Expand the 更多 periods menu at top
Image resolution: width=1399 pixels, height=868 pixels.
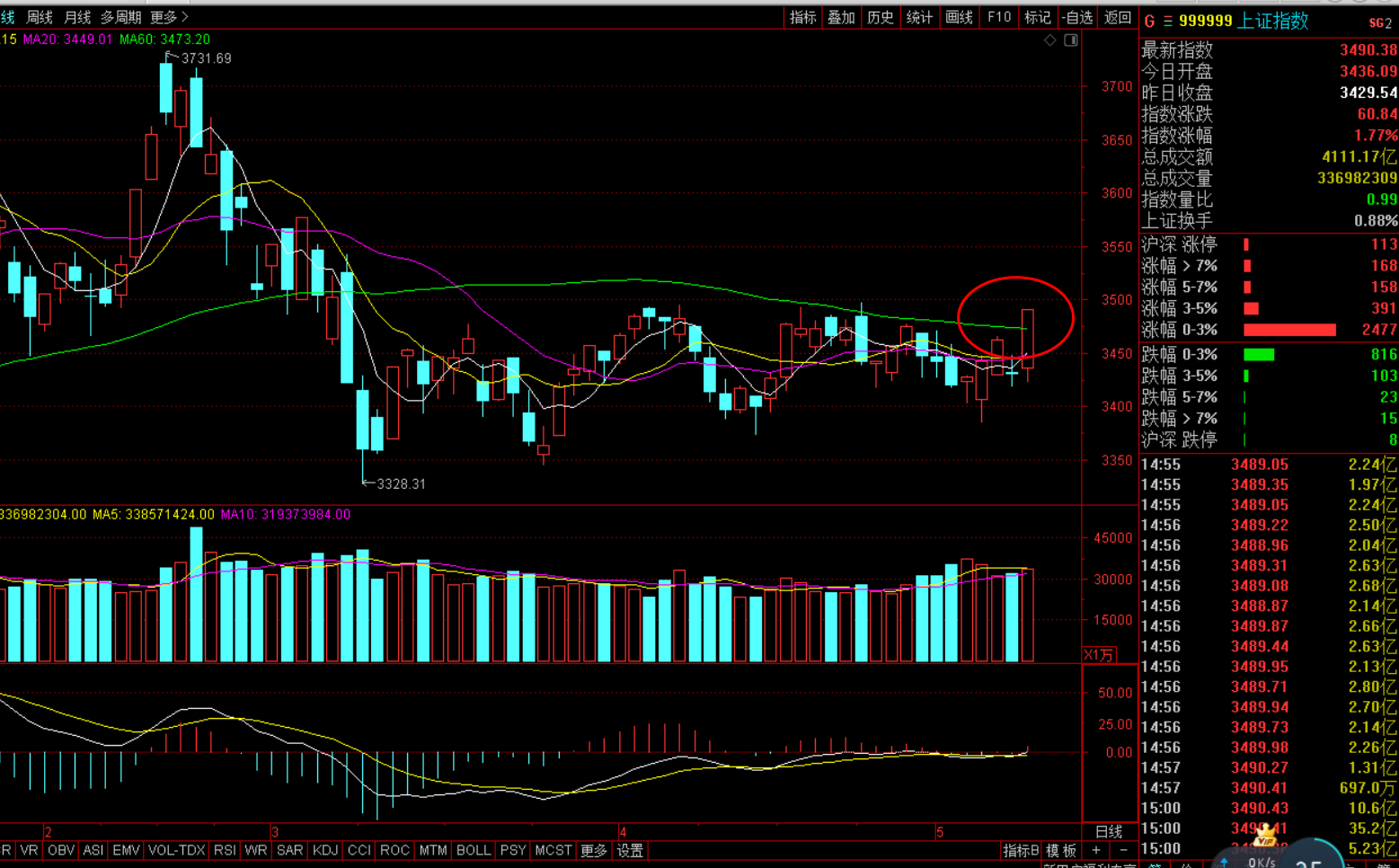coord(169,17)
